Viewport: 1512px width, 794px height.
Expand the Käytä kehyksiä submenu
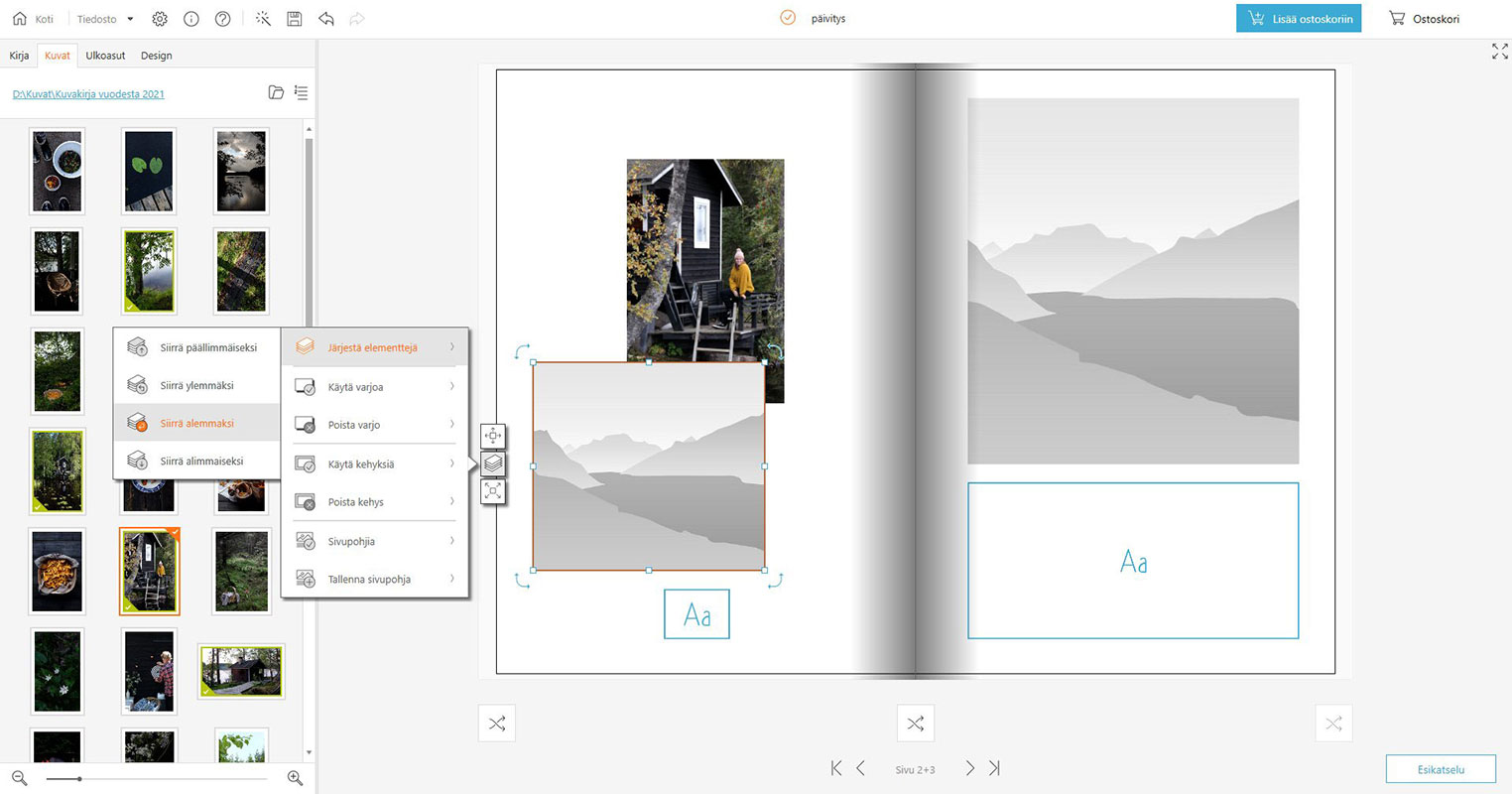point(375,464)
